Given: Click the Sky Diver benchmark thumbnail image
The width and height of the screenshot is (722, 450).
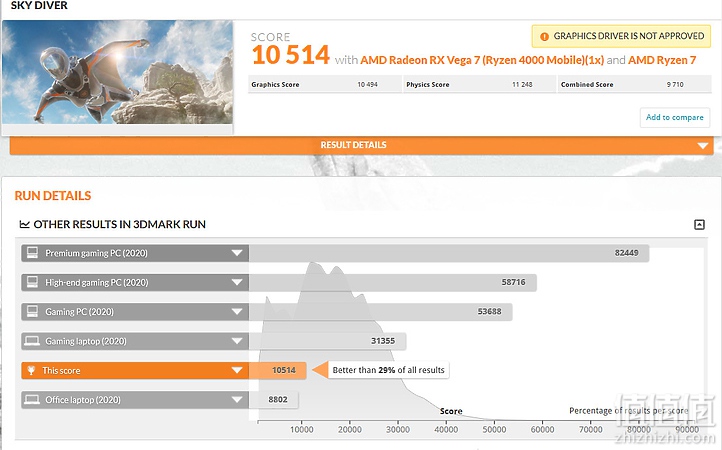Looking at the screenshot, I should tap(117, 72).
